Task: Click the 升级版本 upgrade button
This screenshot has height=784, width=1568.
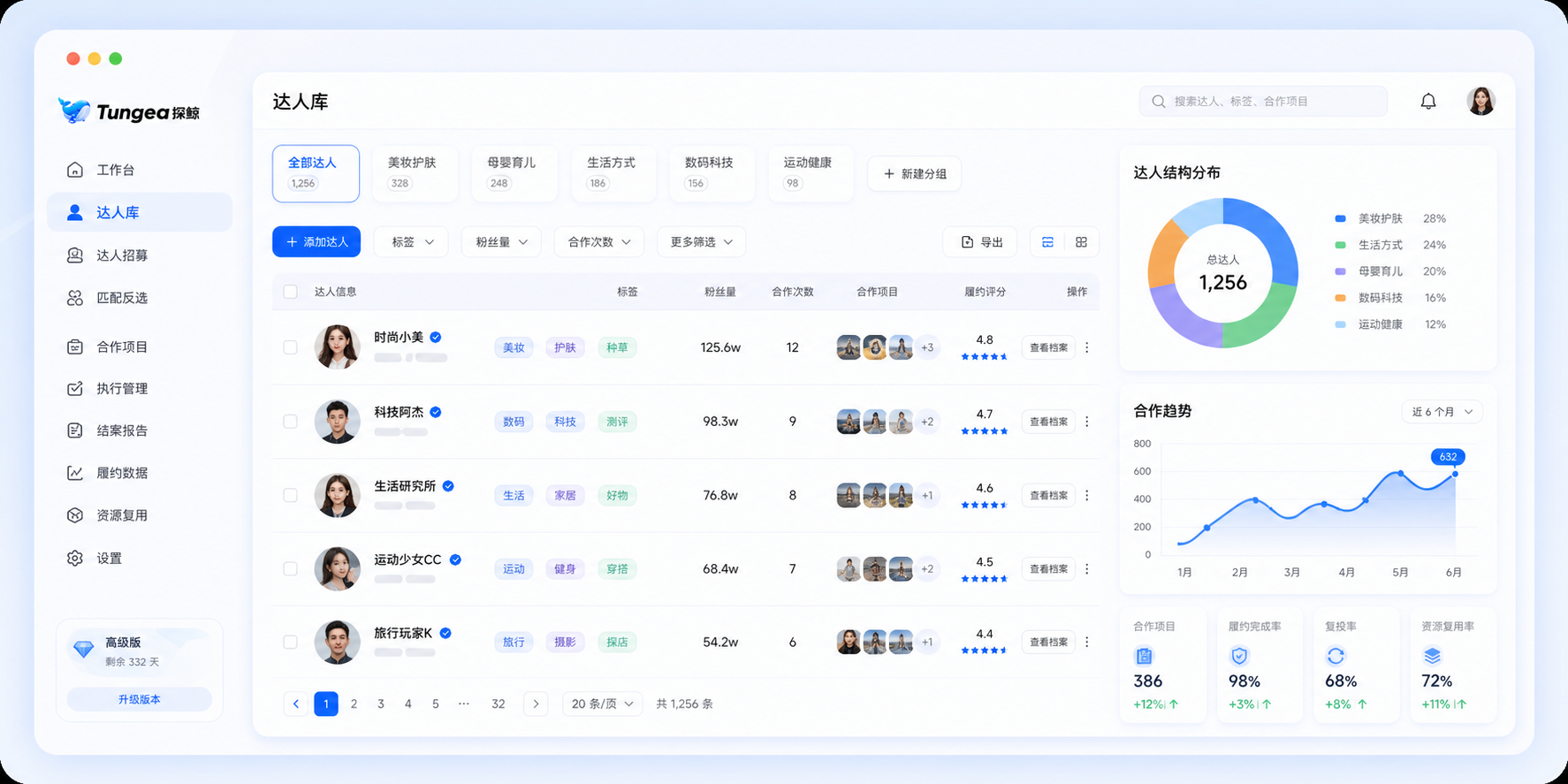Action: [140, 699]
